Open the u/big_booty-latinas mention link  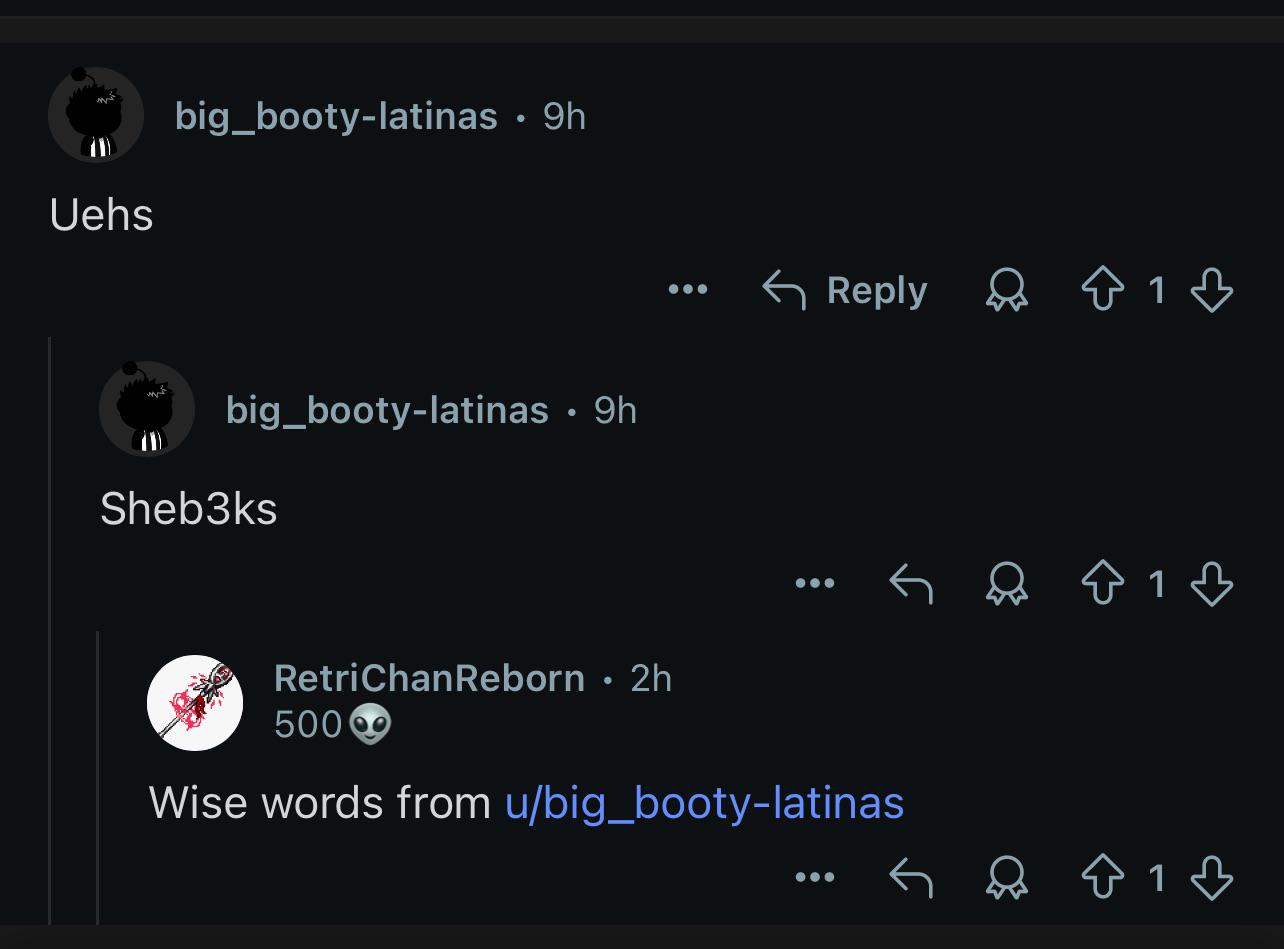[705, 803]
